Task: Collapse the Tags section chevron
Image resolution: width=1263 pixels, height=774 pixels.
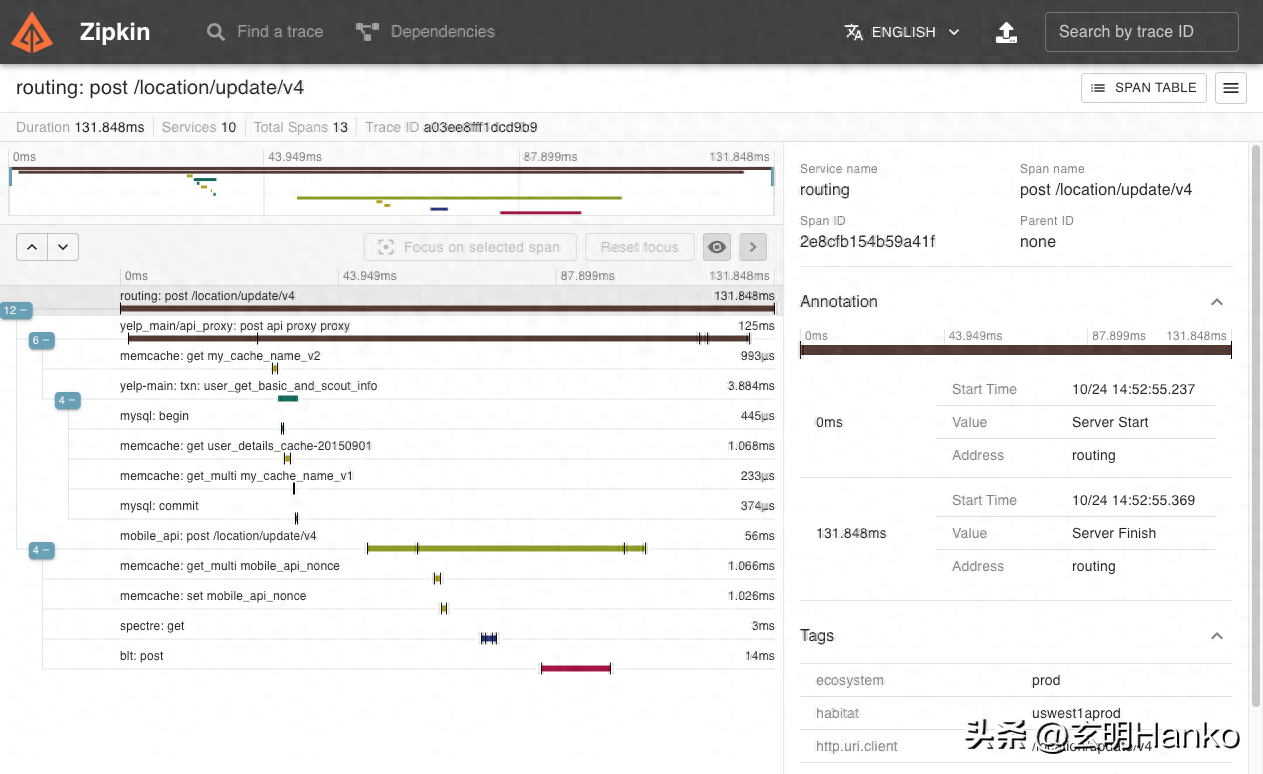Action: tap(1217, 636)
